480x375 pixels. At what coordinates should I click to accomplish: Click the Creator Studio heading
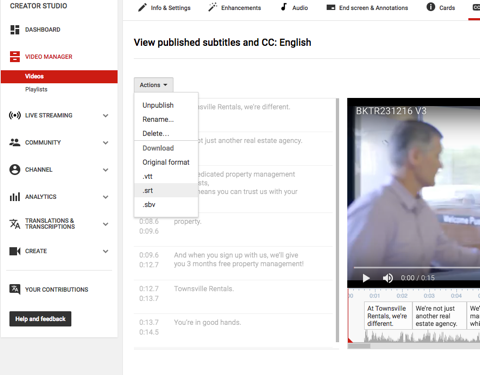[x=38, y=6]
